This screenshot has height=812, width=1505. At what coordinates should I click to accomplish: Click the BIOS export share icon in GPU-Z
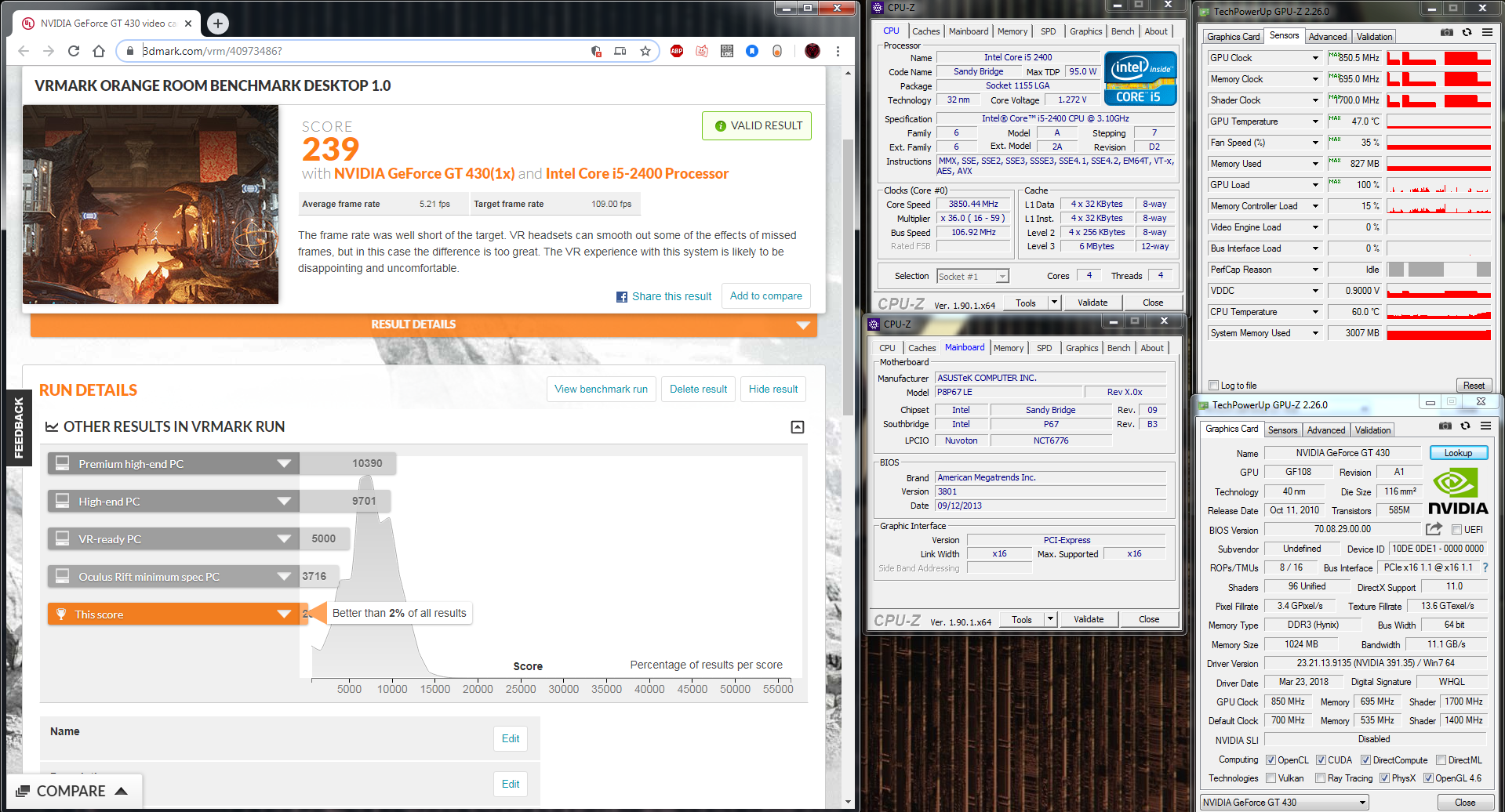point(1434,529)
